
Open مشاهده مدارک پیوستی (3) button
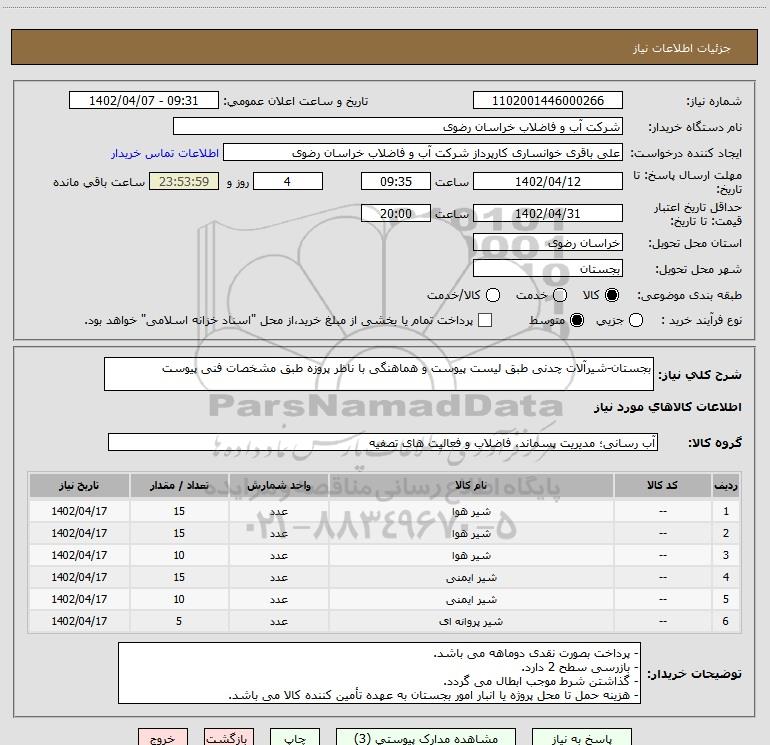426,738
